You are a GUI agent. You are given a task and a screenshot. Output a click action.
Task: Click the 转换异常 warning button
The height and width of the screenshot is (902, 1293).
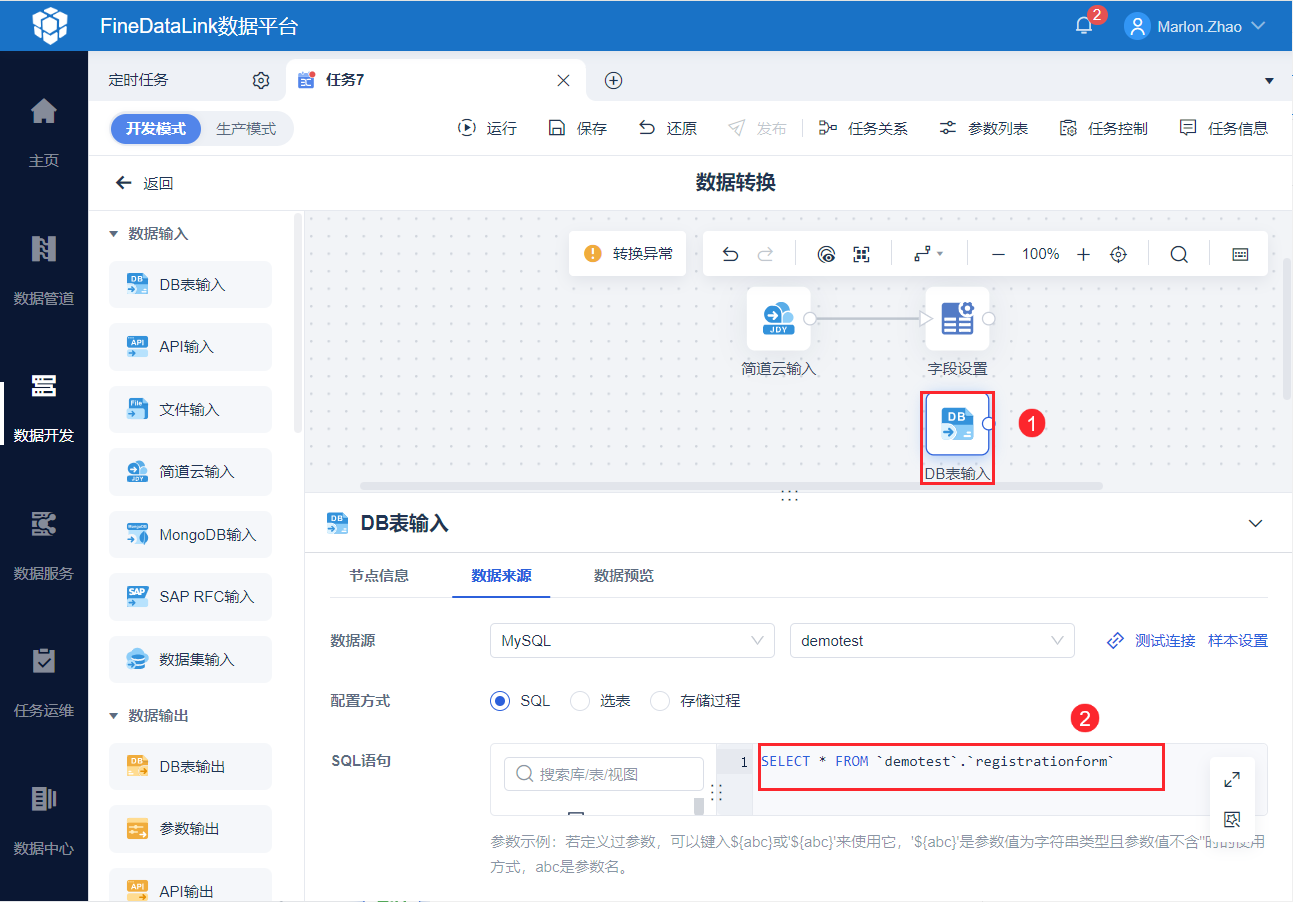(628, 254)
